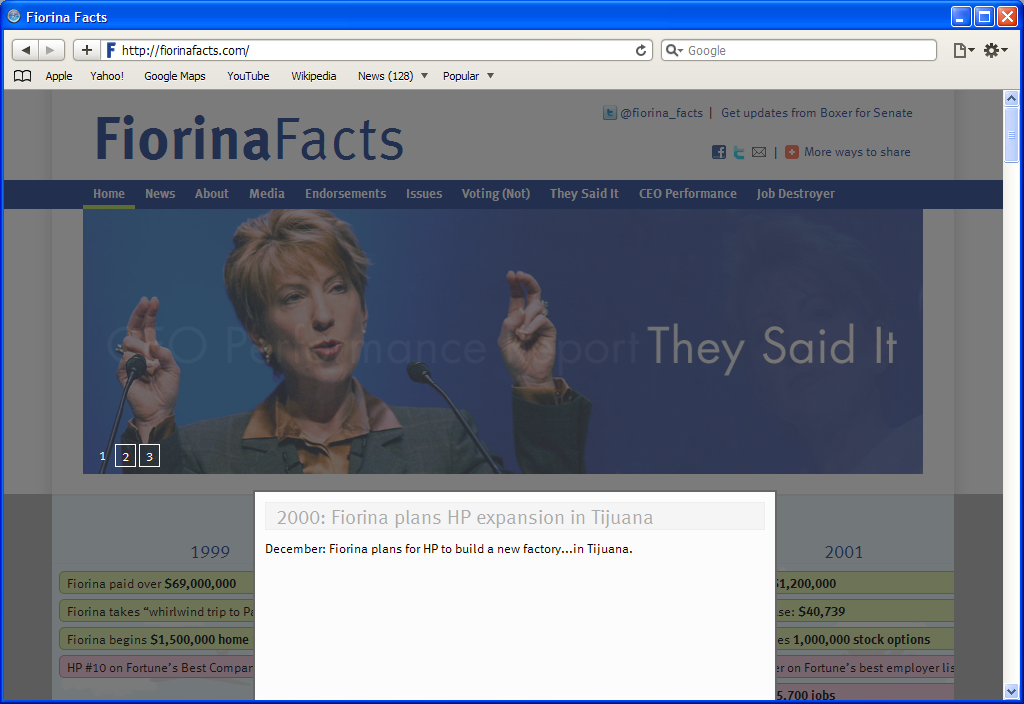
Task: Switch to the Issues navigation tab
Action: (423, 193)
